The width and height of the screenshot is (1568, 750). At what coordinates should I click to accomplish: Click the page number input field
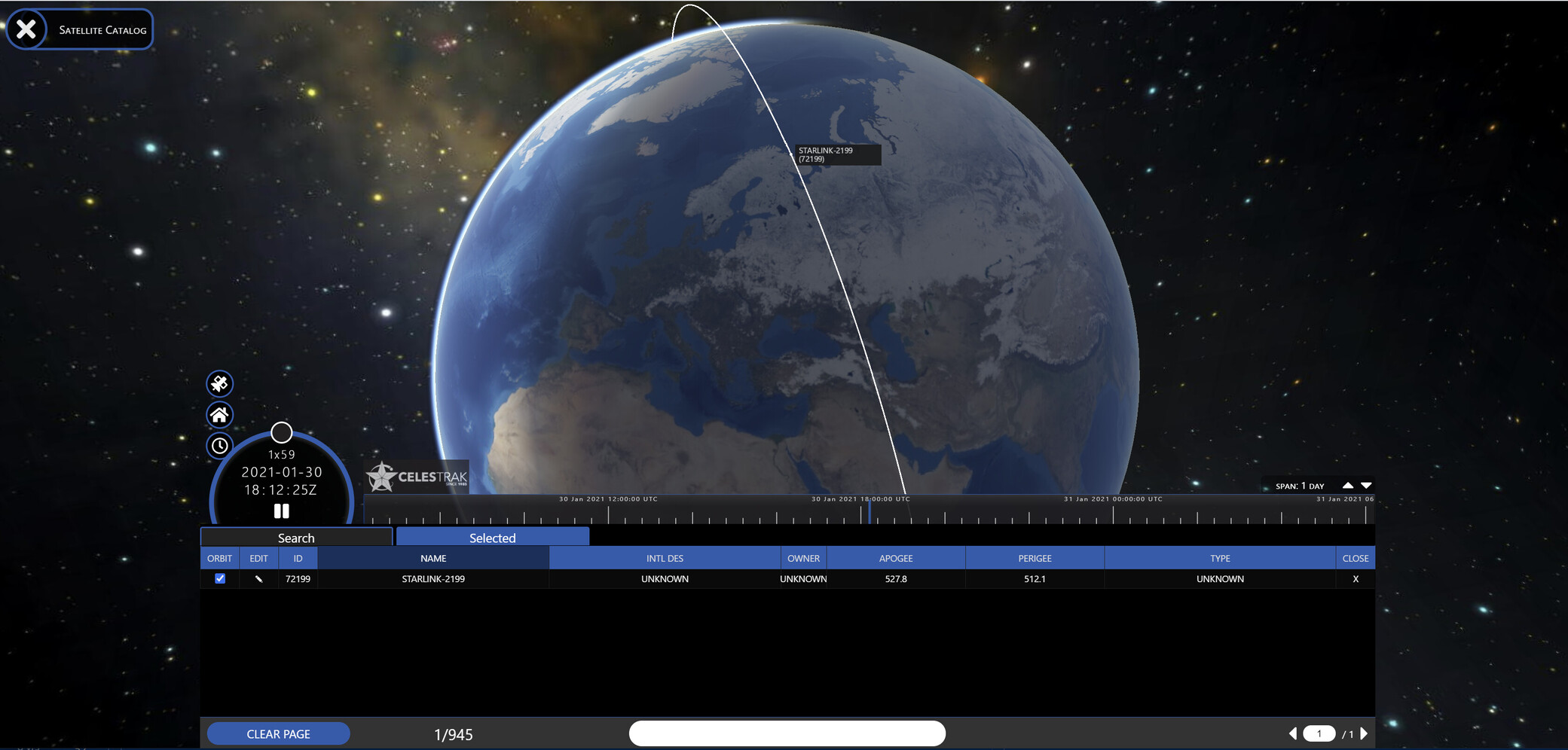pos(1319,733)
